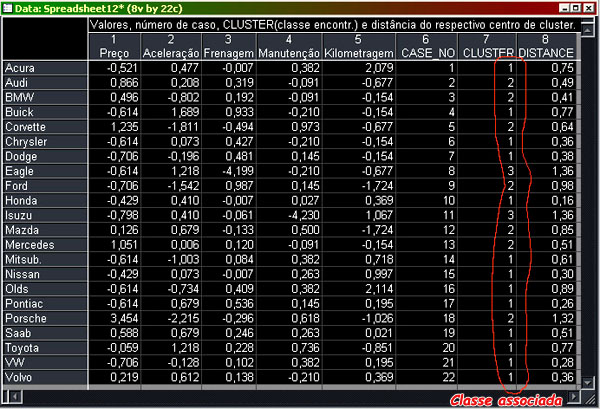Click Porsche Aceleração cell -2,215
600x409 pixels.
tap(171, 318)
